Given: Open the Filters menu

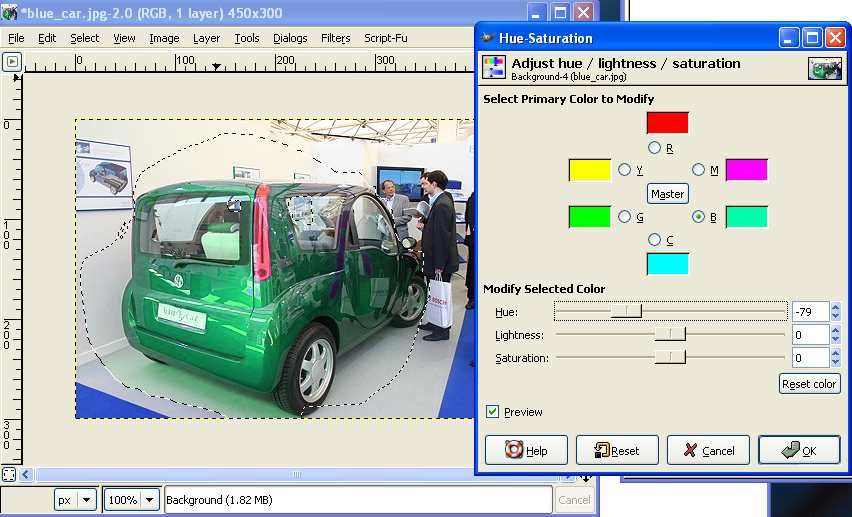Looking at the screenshot, I should click(335, 38).
